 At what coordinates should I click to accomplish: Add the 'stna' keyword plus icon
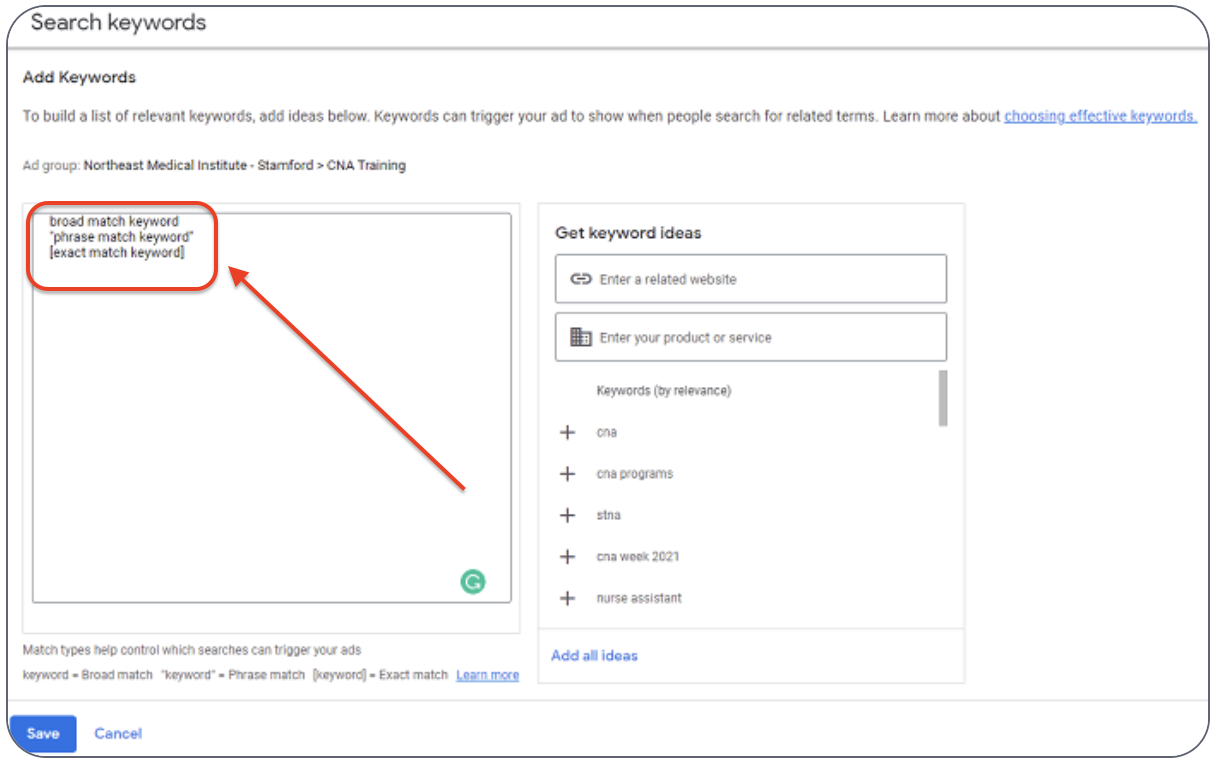(567, 515)
